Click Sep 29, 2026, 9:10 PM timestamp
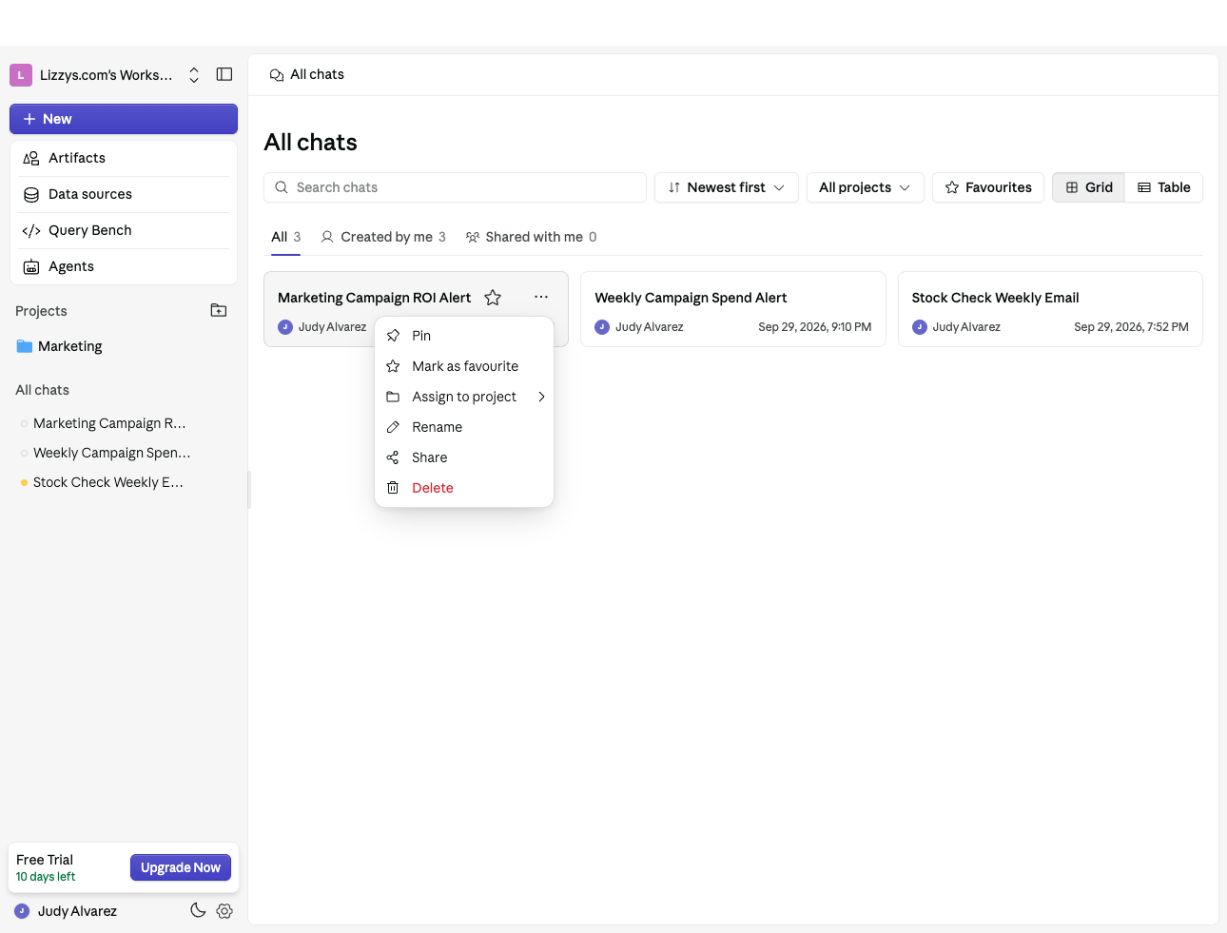This screenshot has width=1227, height=933. pyautogui.click(x=815, y=327)
